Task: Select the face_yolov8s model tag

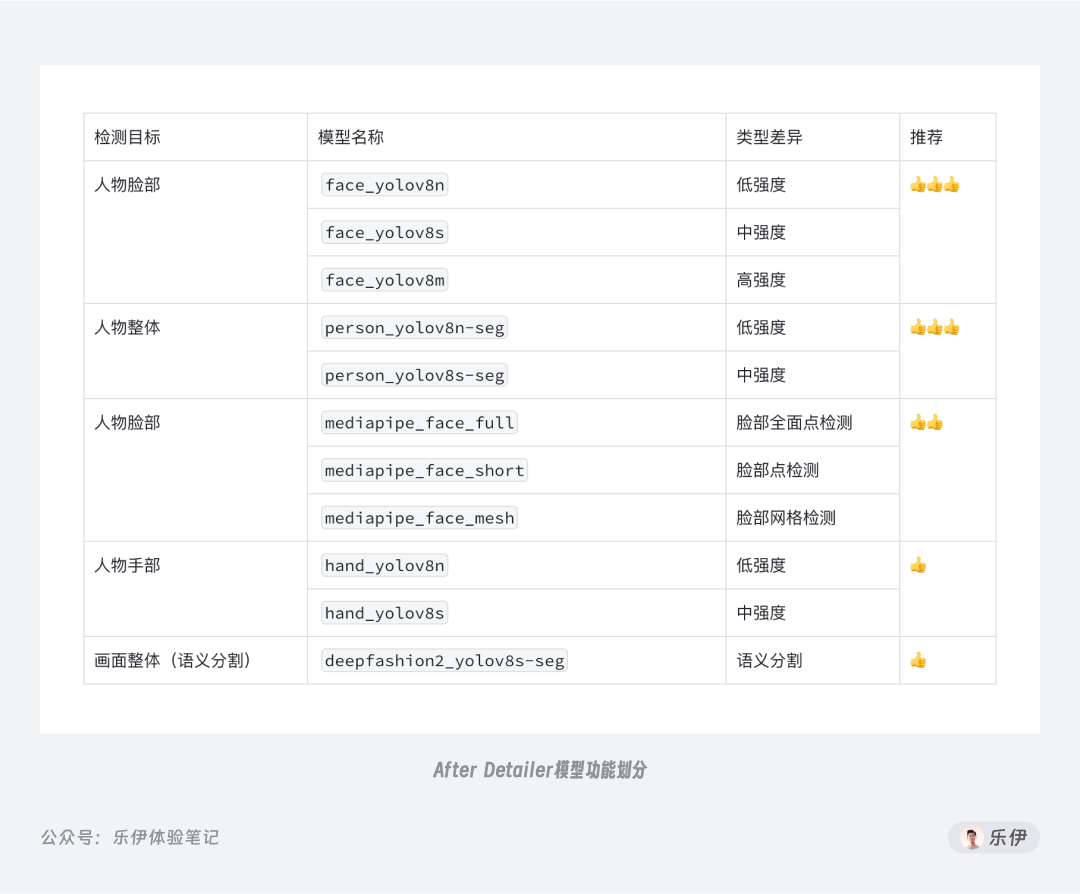Action: 384,232
